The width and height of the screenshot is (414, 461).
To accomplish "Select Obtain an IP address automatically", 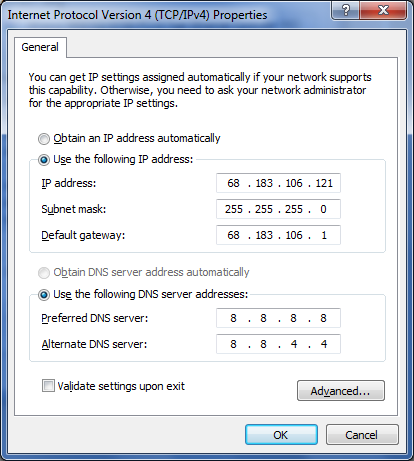I will click(44, 139).
